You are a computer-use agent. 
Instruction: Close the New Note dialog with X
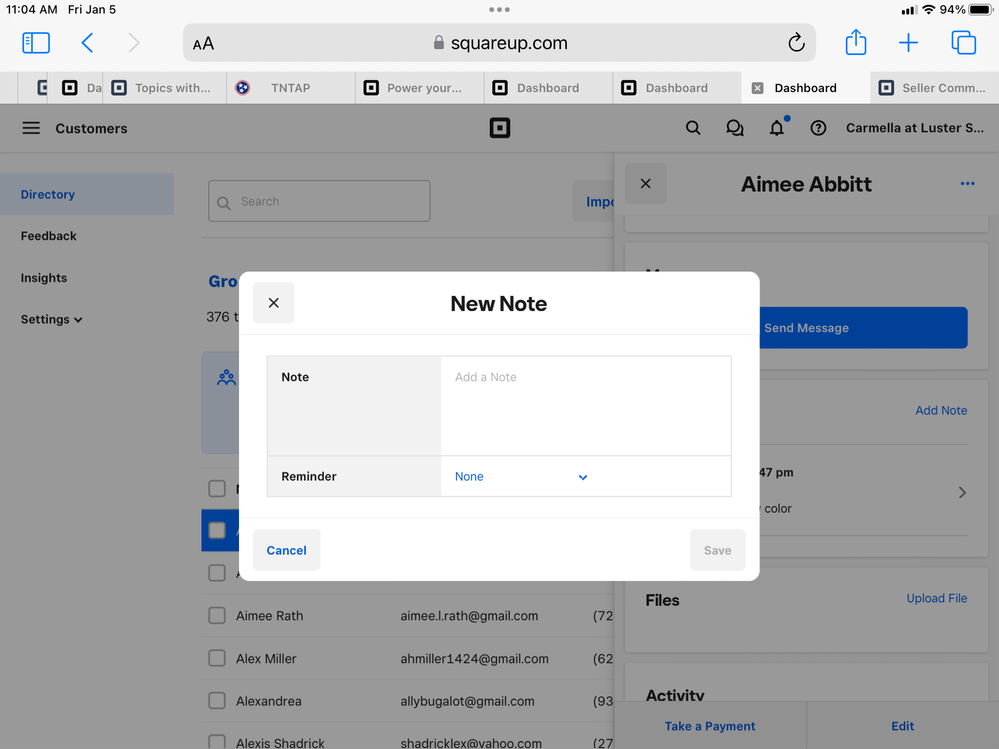point(273,303)
